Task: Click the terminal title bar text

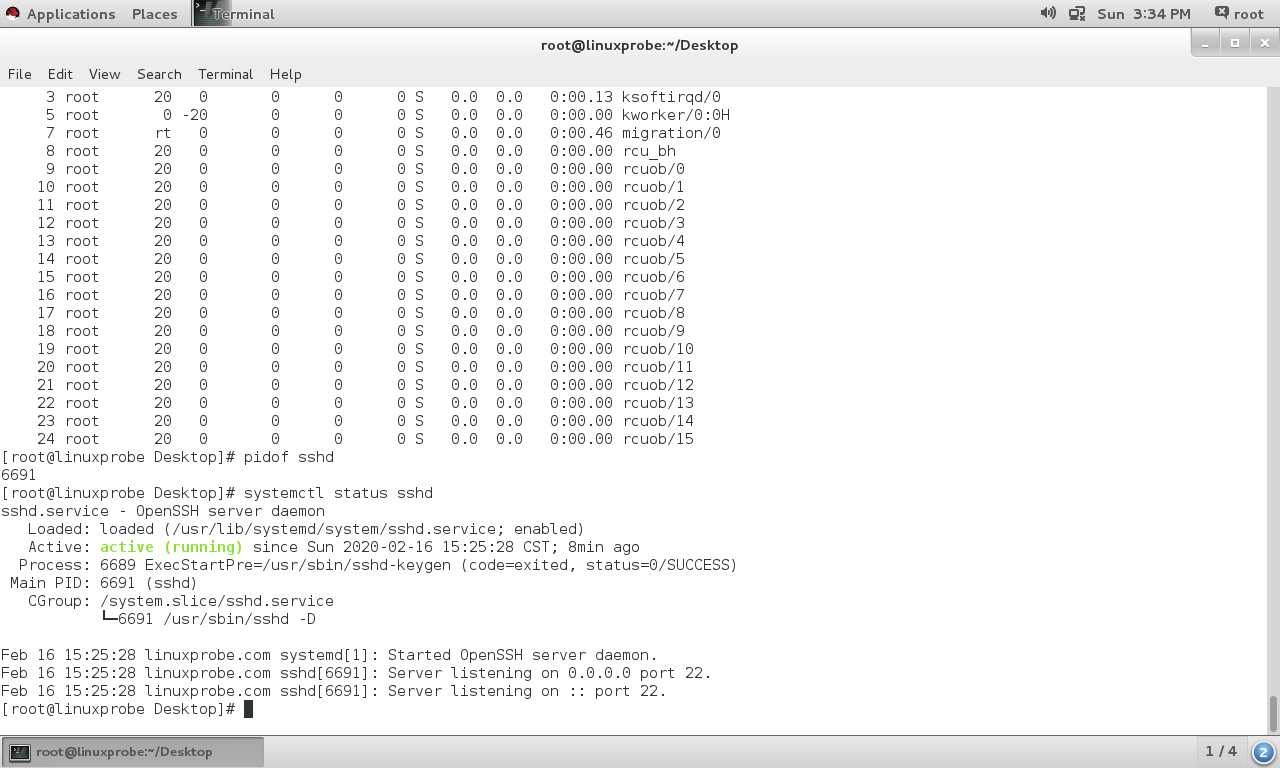Action: [639, 45]
